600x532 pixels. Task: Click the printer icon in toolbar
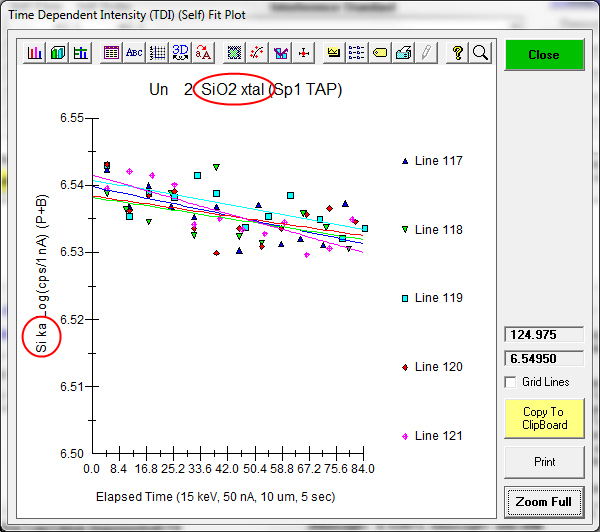(x=403, y=53)
